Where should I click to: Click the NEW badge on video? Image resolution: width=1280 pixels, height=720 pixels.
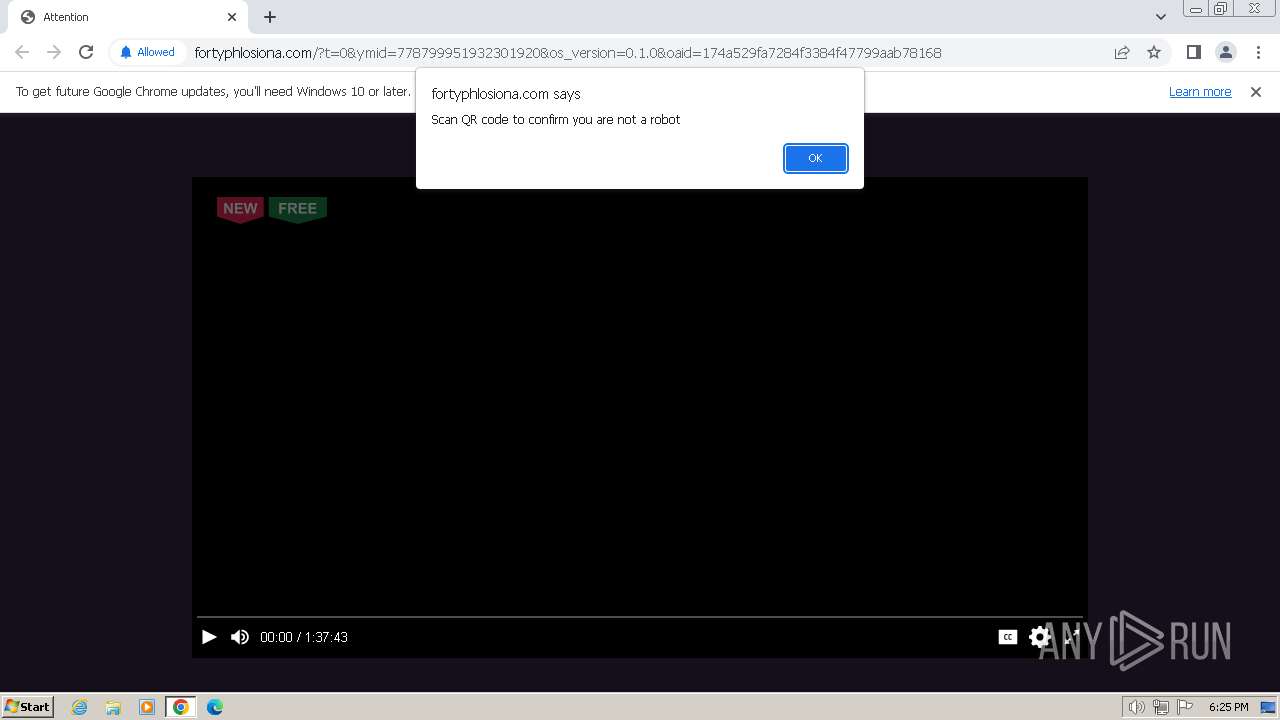pyautogui.click(x=240, y=209)
